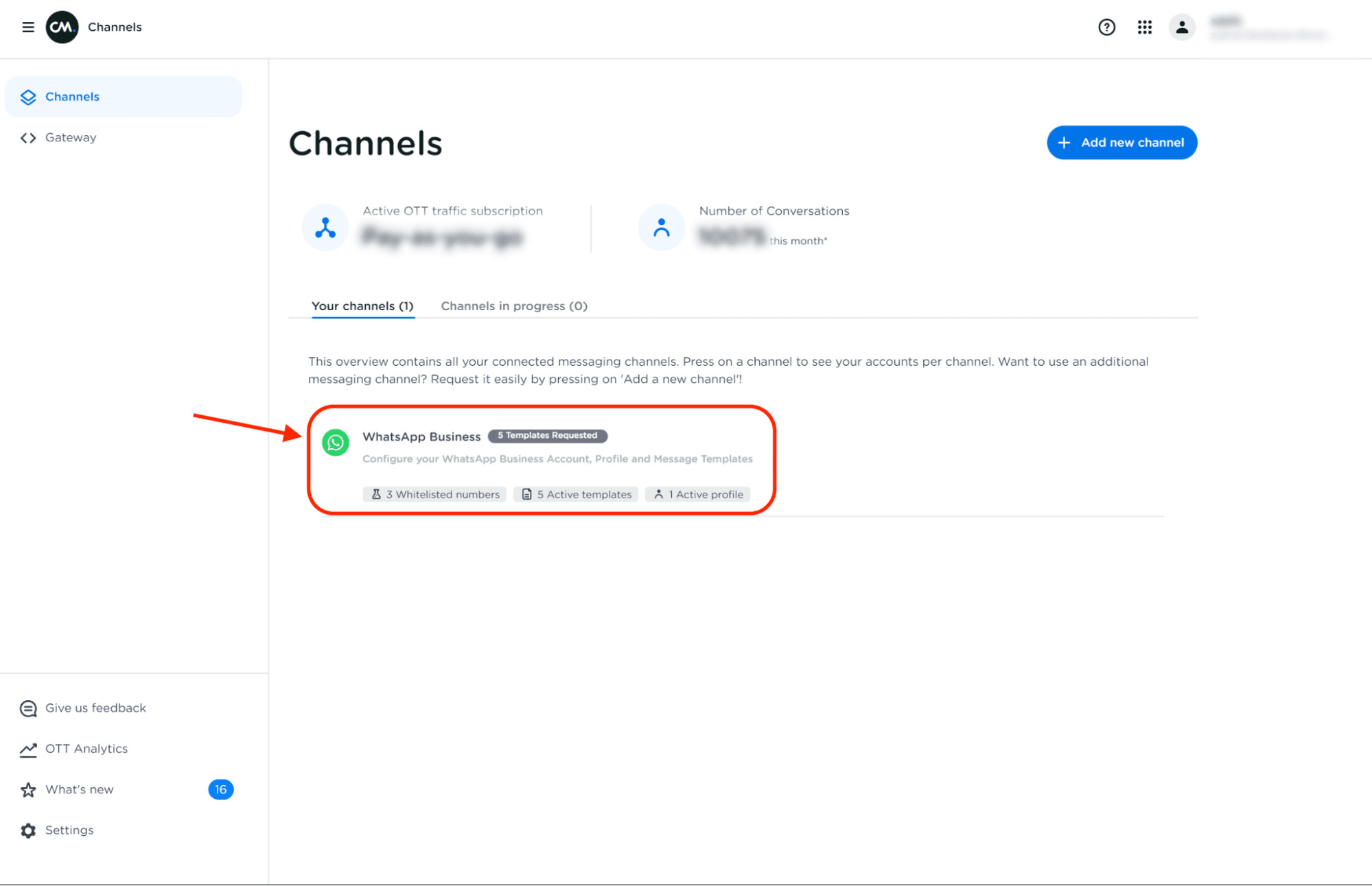The width and height of the screenshot is (1372, 886).
Task: Click the CM logo icon
Action: click(62, 27)
